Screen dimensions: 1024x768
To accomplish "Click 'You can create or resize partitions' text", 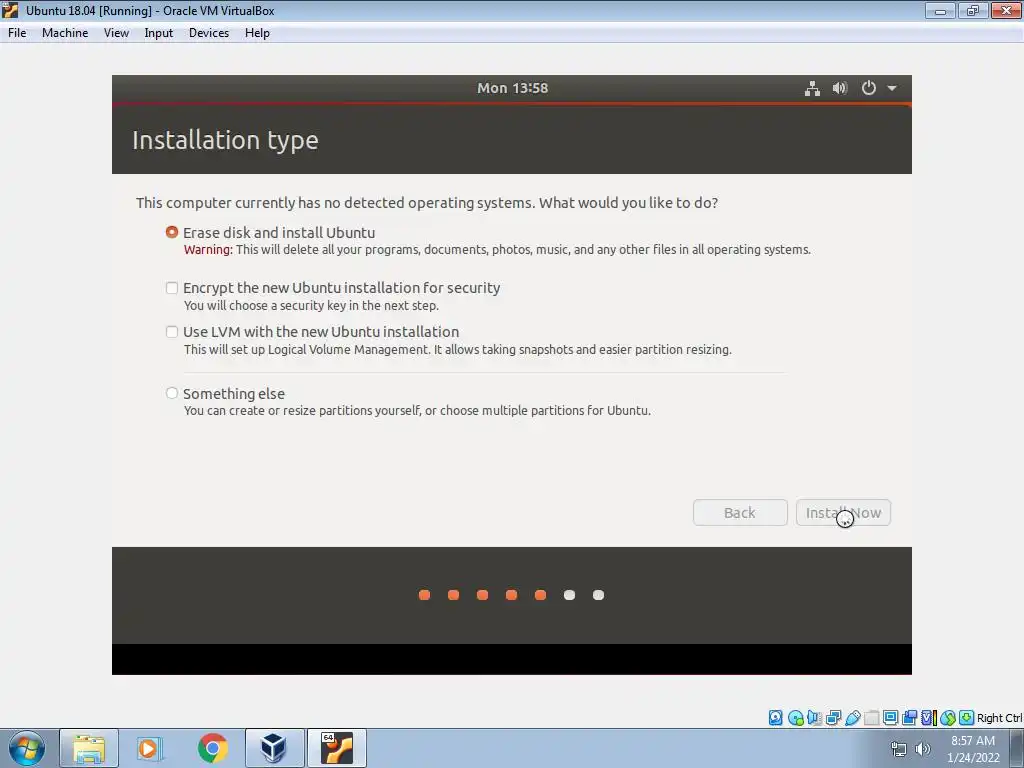I will [417, 411].
